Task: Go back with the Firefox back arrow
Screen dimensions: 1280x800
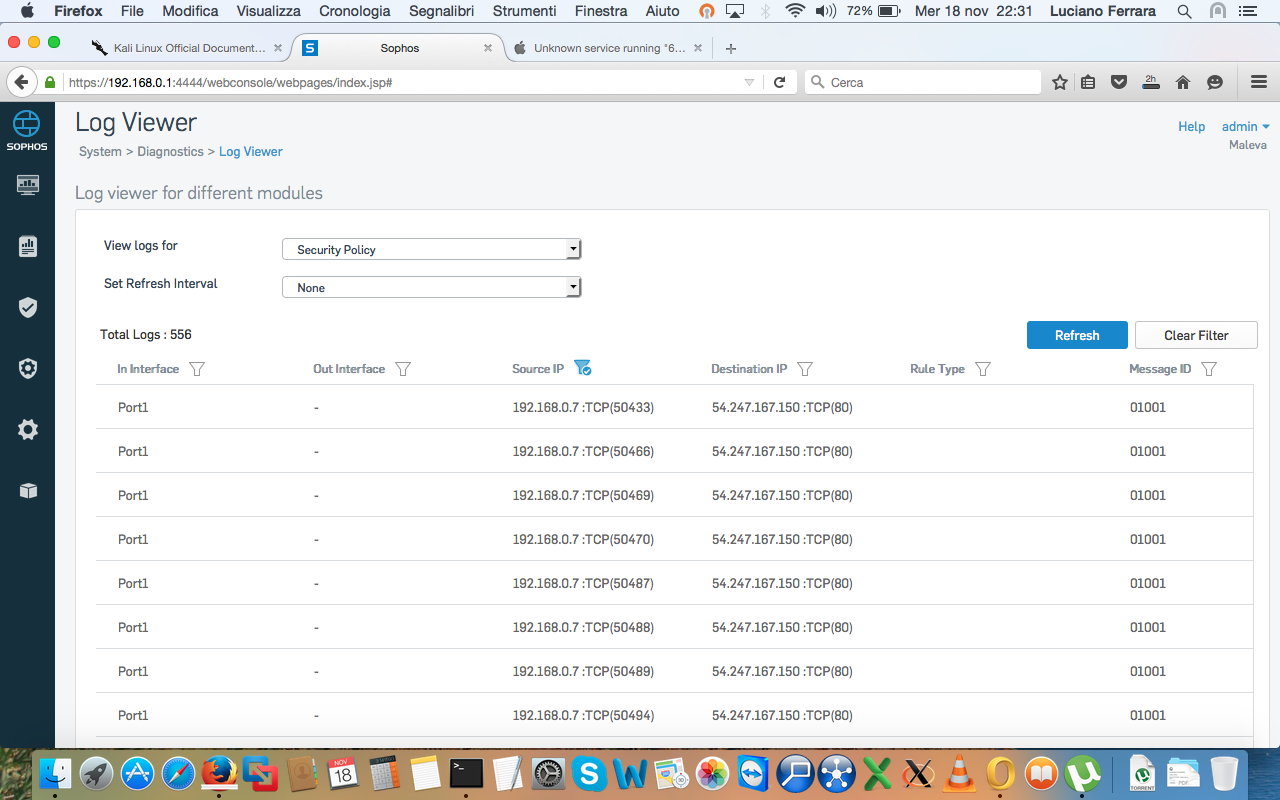Action: click(x=21, y=82)
